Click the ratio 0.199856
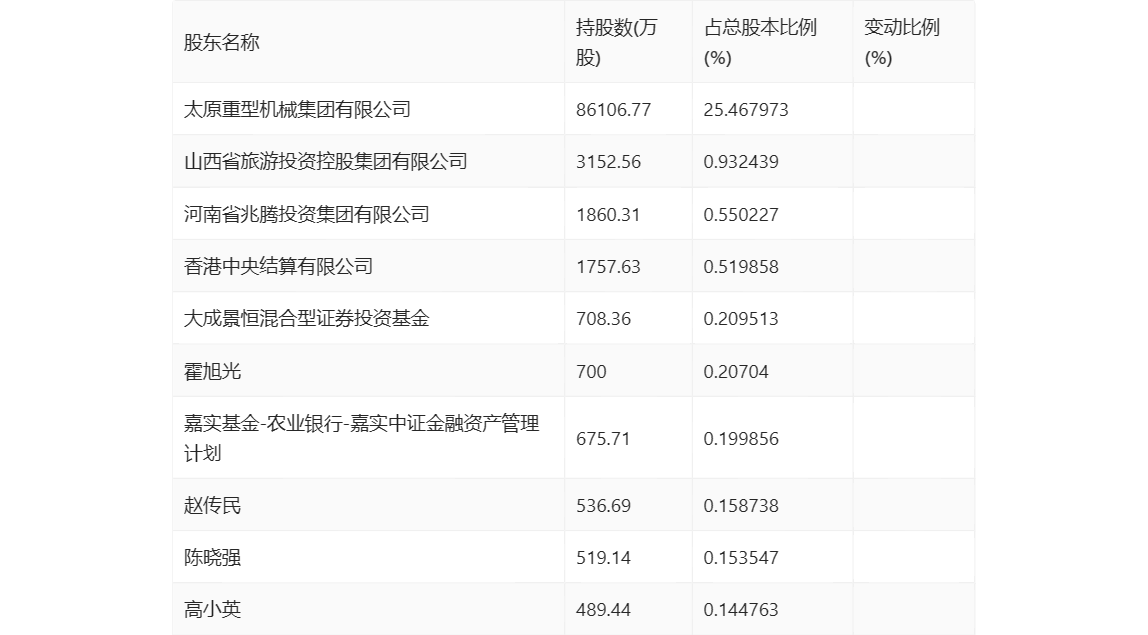 pyautogui.click(x=741, y=439)
